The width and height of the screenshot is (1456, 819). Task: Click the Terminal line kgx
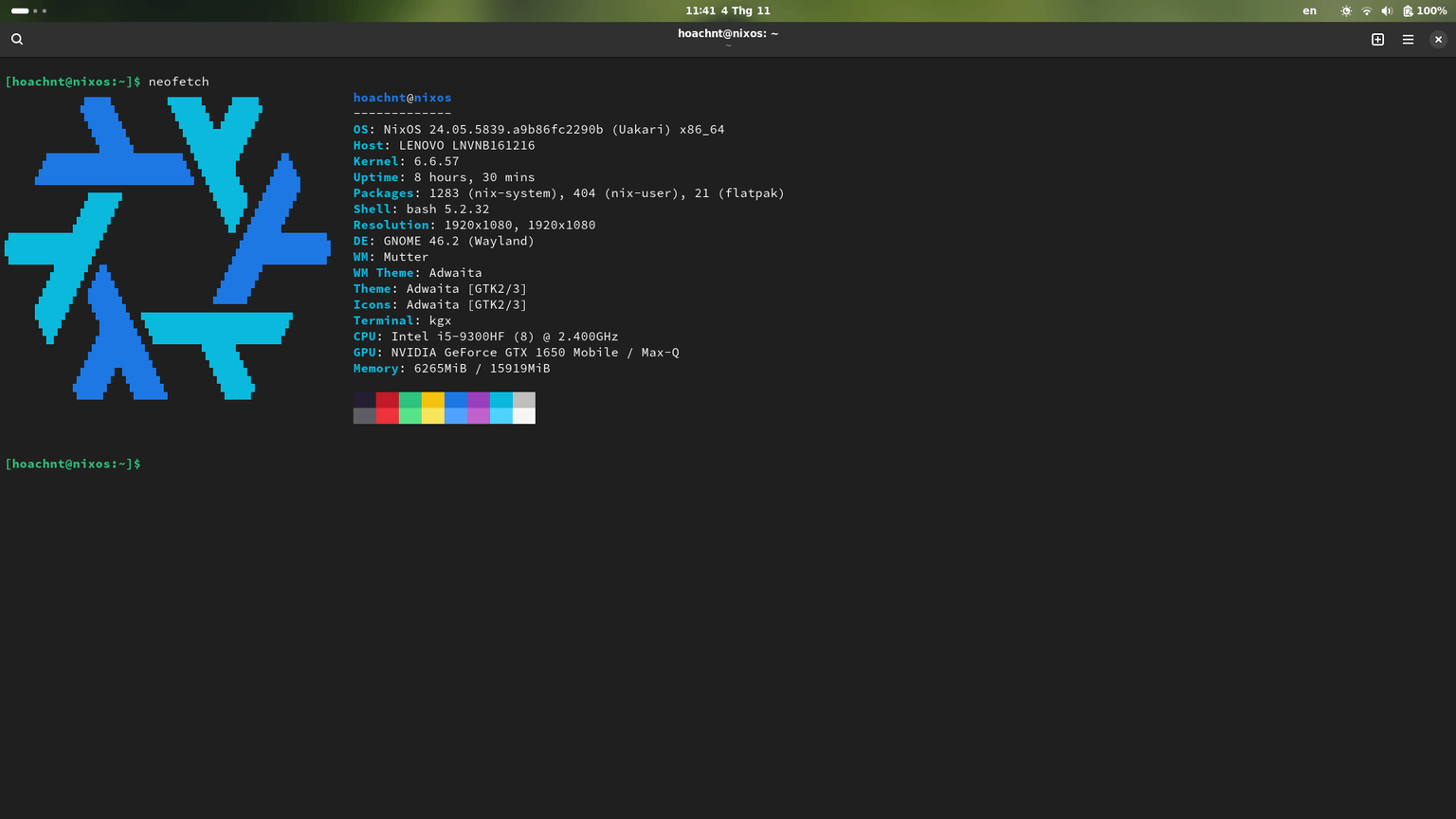tap(402, 321)
